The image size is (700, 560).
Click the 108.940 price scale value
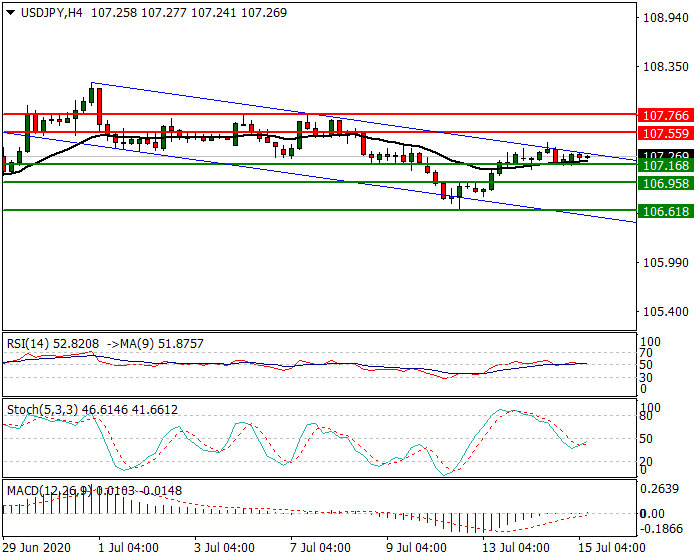pos(666,18)
